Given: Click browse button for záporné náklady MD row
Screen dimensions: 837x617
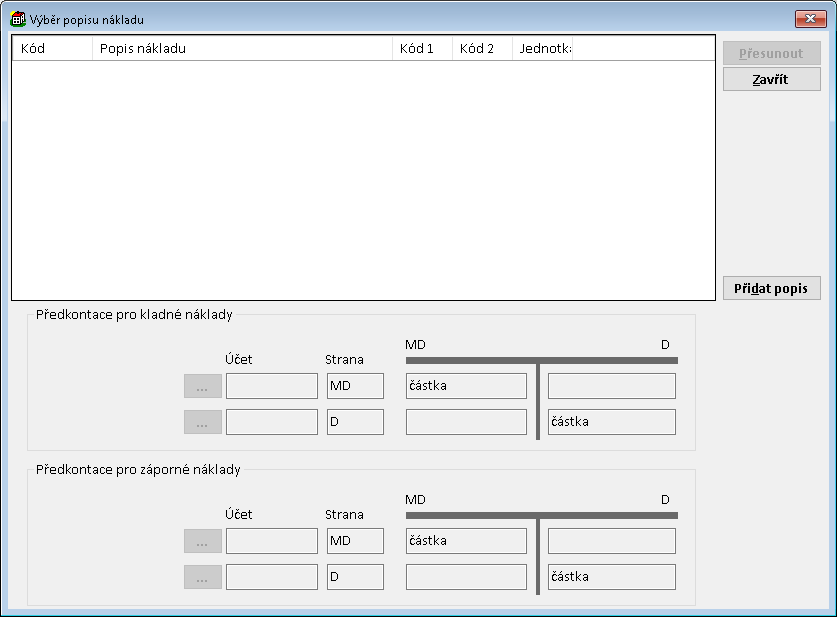Looking at the screenshot, I should point(202,541).
